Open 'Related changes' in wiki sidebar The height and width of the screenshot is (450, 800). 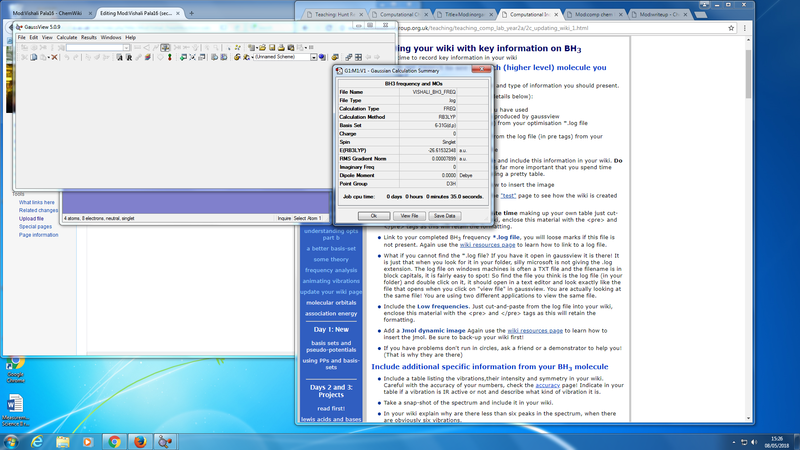point(38,210)
